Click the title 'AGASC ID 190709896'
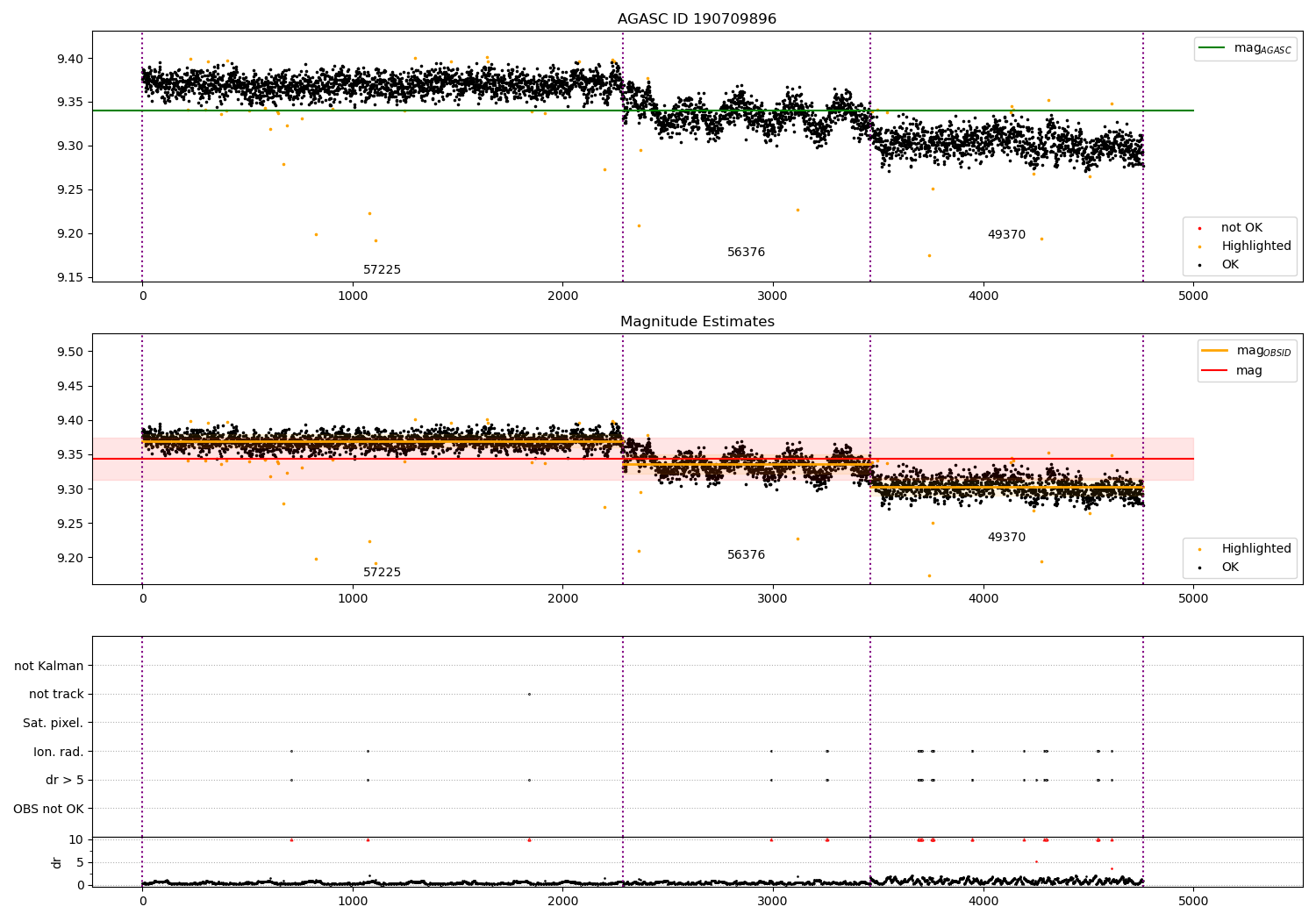The width and height of the screenshot is (1316, 921). [x=697, y=19]
